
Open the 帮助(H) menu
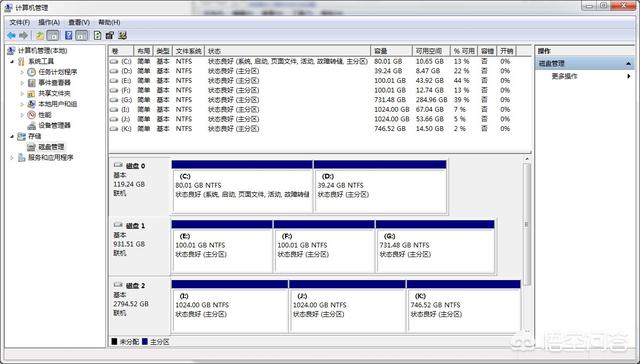[109, 22]
